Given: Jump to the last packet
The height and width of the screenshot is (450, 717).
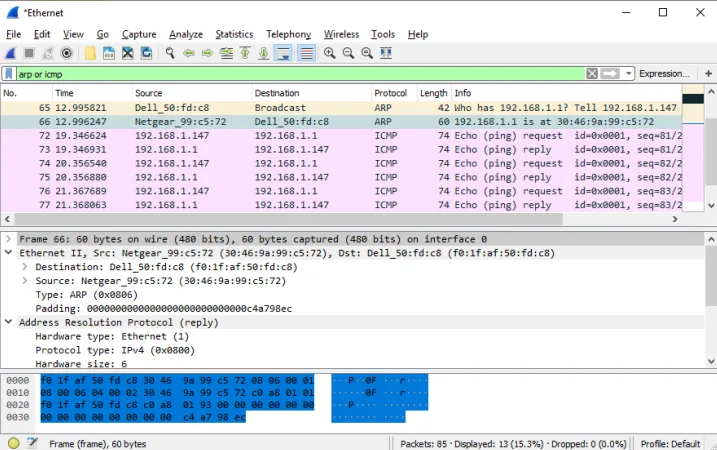Looking at the screenshot, I should (x=264, y=53).
